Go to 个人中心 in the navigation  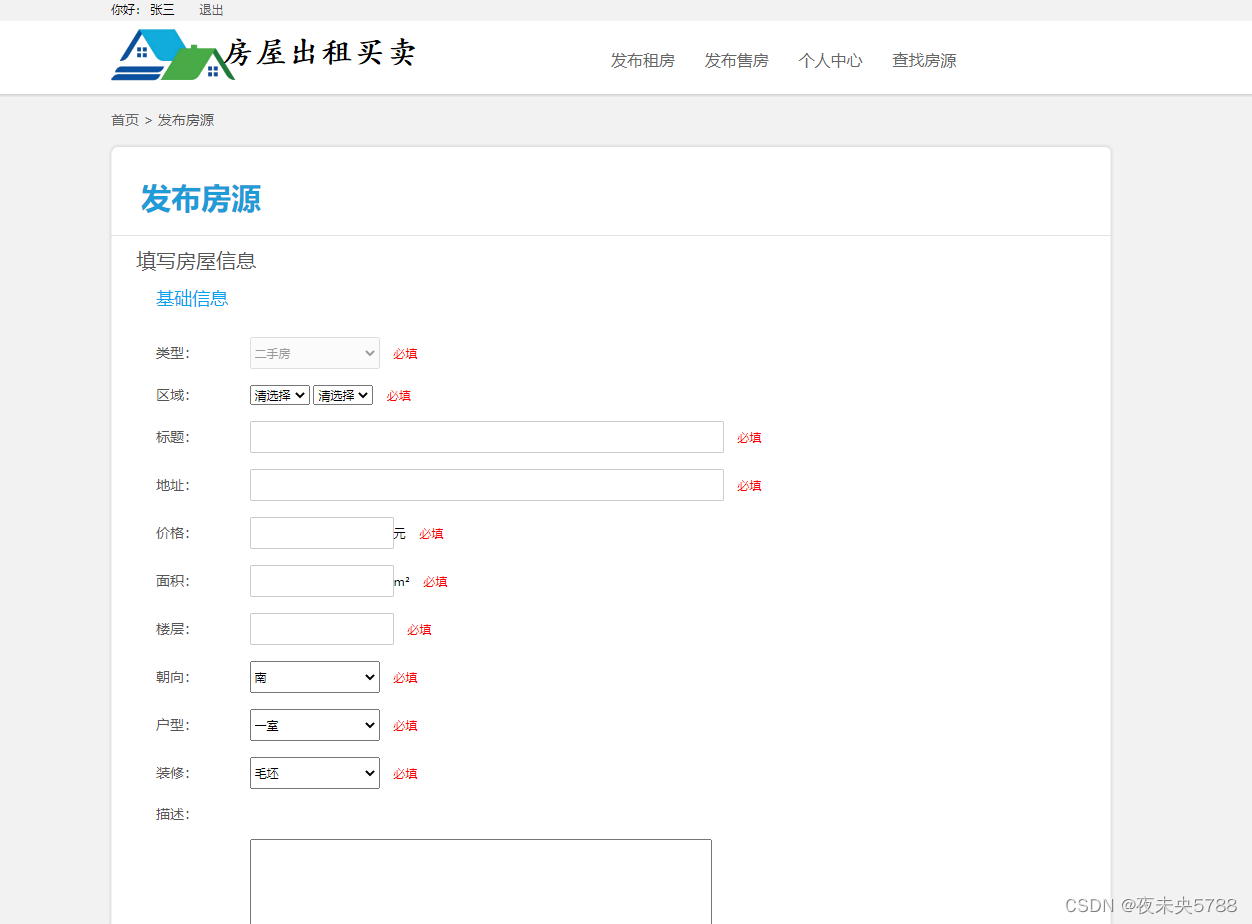[x=830, y=61]
